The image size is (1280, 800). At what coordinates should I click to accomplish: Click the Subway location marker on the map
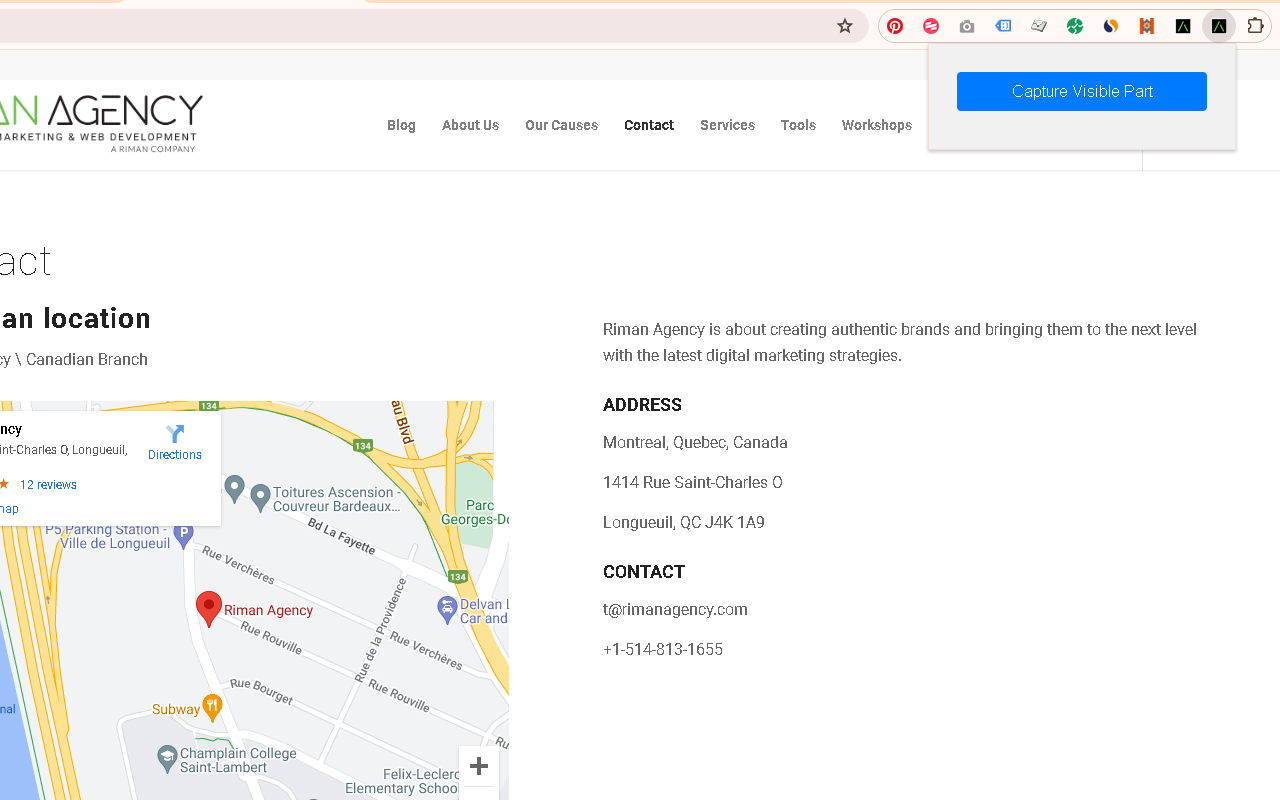click(211, 707)
